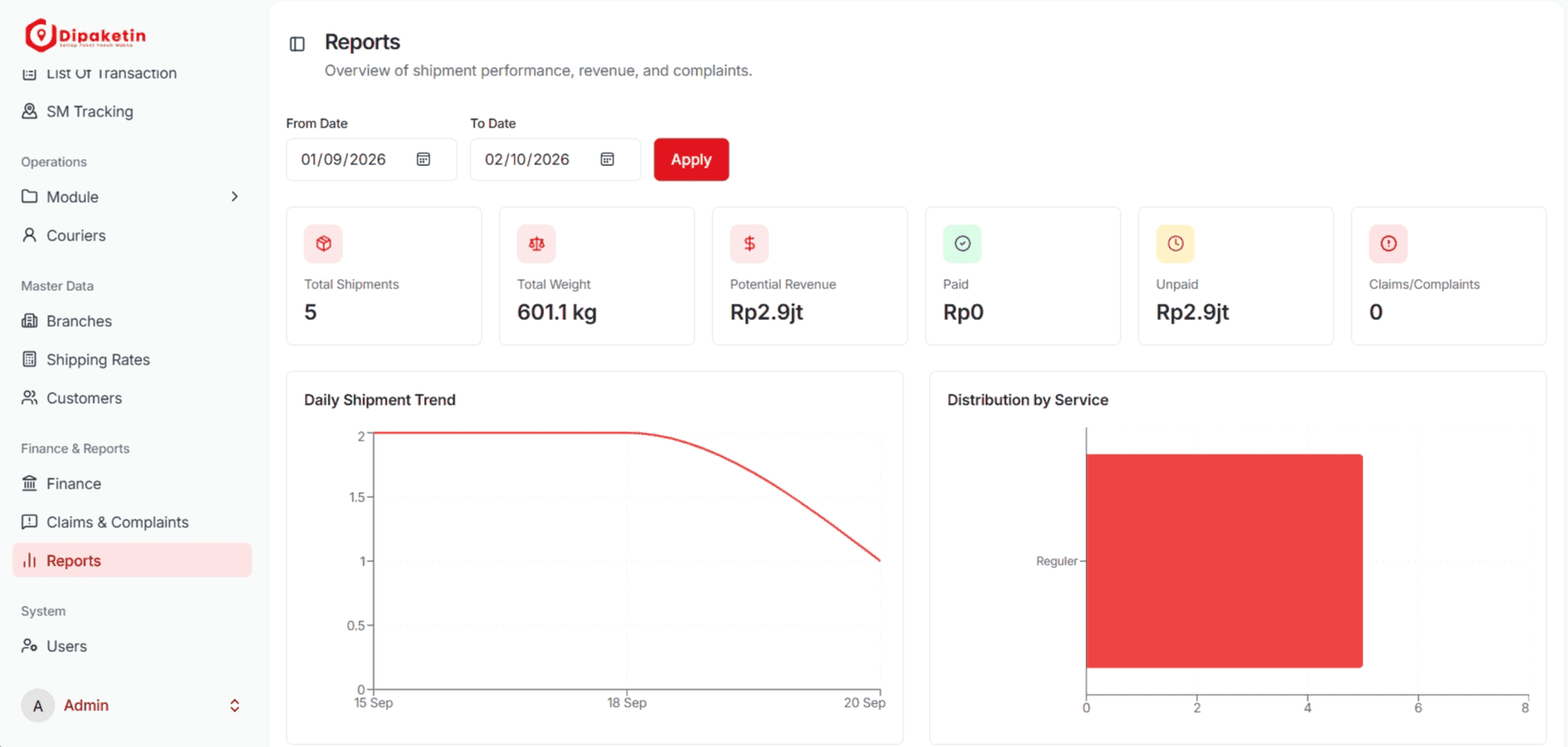Click the 'Rp0' paid value
The width and height of the screenshot is (1568, 747).
point(963,312)
